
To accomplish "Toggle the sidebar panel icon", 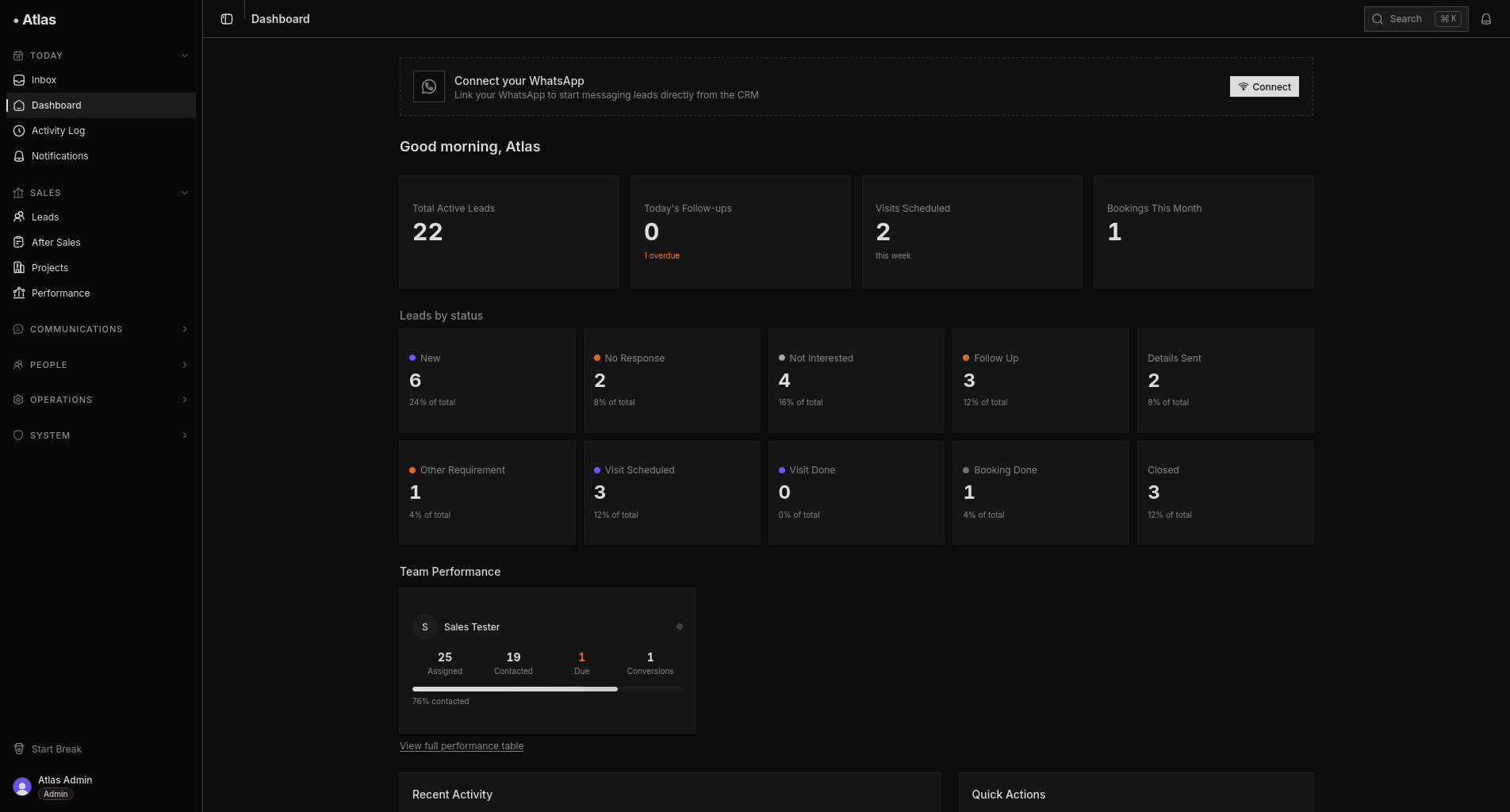I will 227,19.
